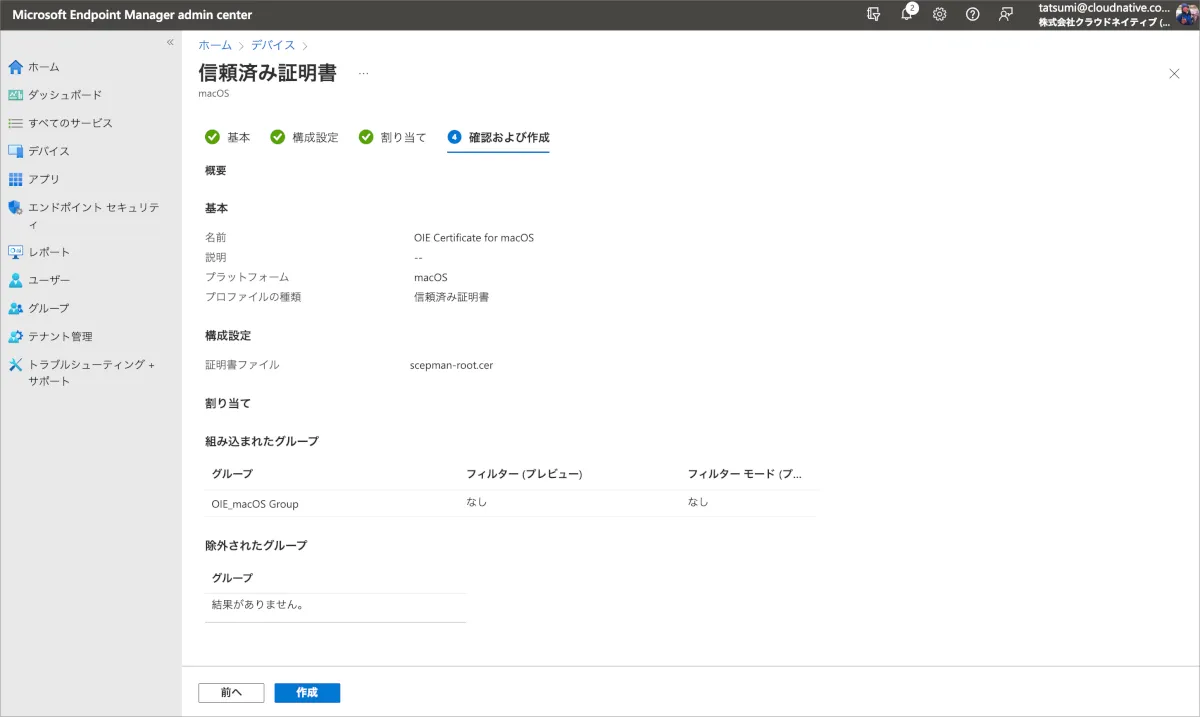Open テナント管理 in the sidebar

pyautogui.click(x=60, y=336)
